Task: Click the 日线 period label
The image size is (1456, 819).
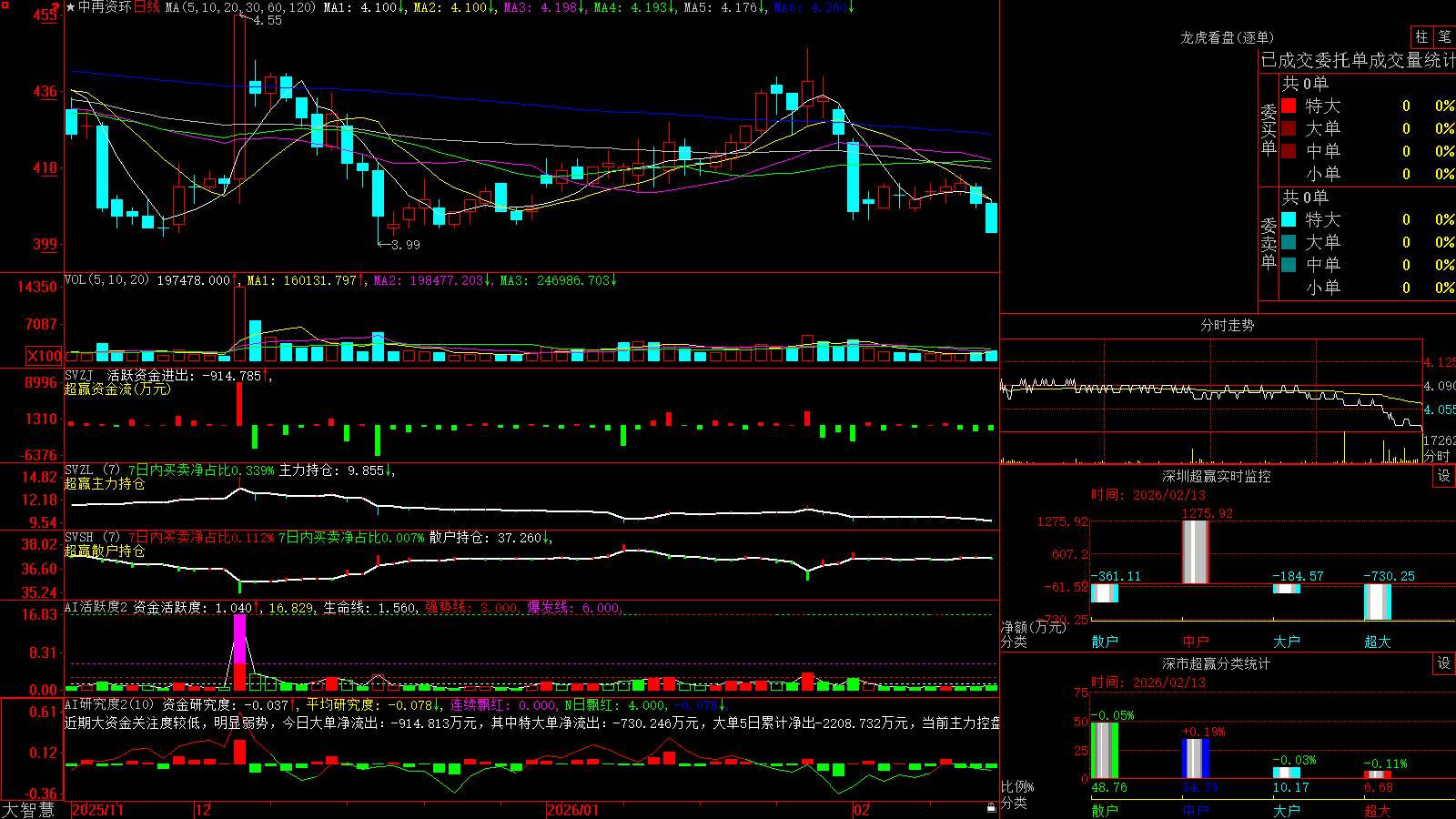Action: click(x=147, y=7)
